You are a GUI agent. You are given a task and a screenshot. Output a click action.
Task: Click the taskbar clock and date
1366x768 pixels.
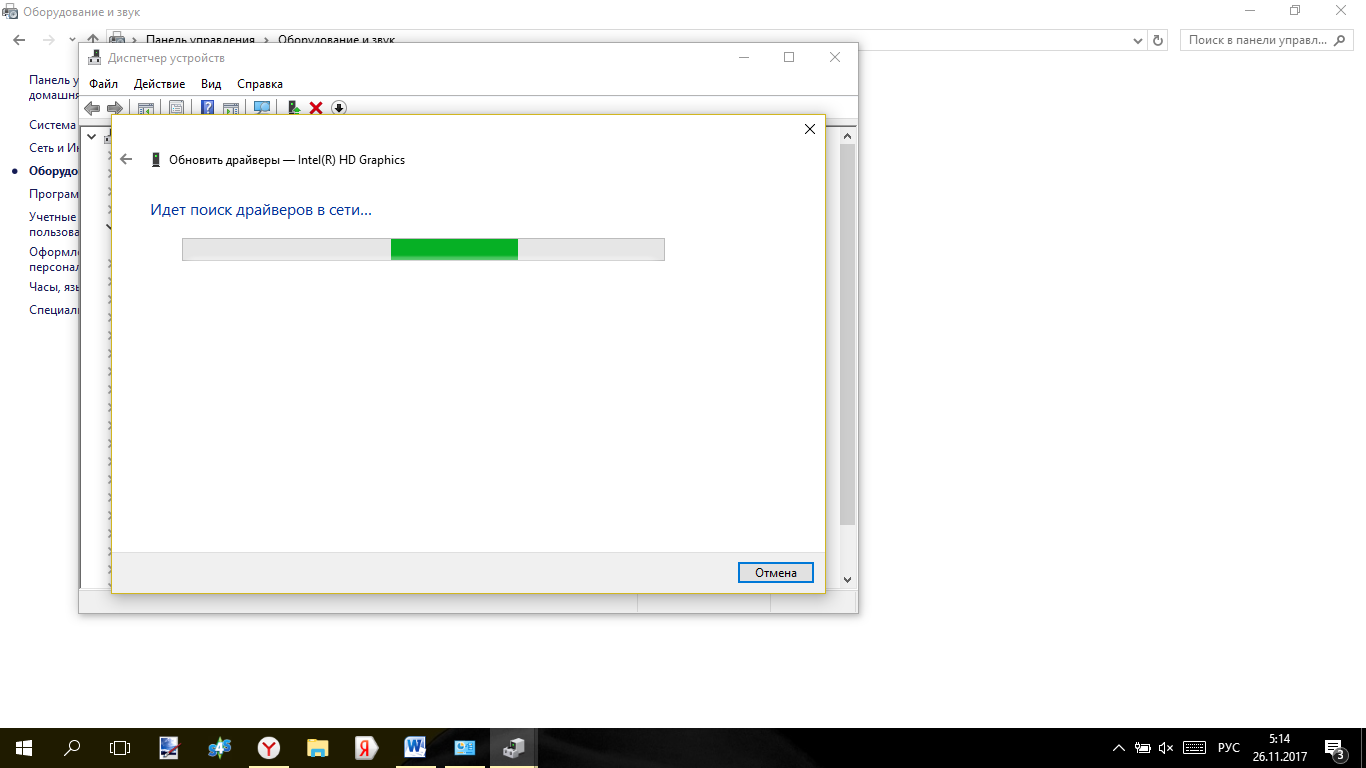(1279, 748)
